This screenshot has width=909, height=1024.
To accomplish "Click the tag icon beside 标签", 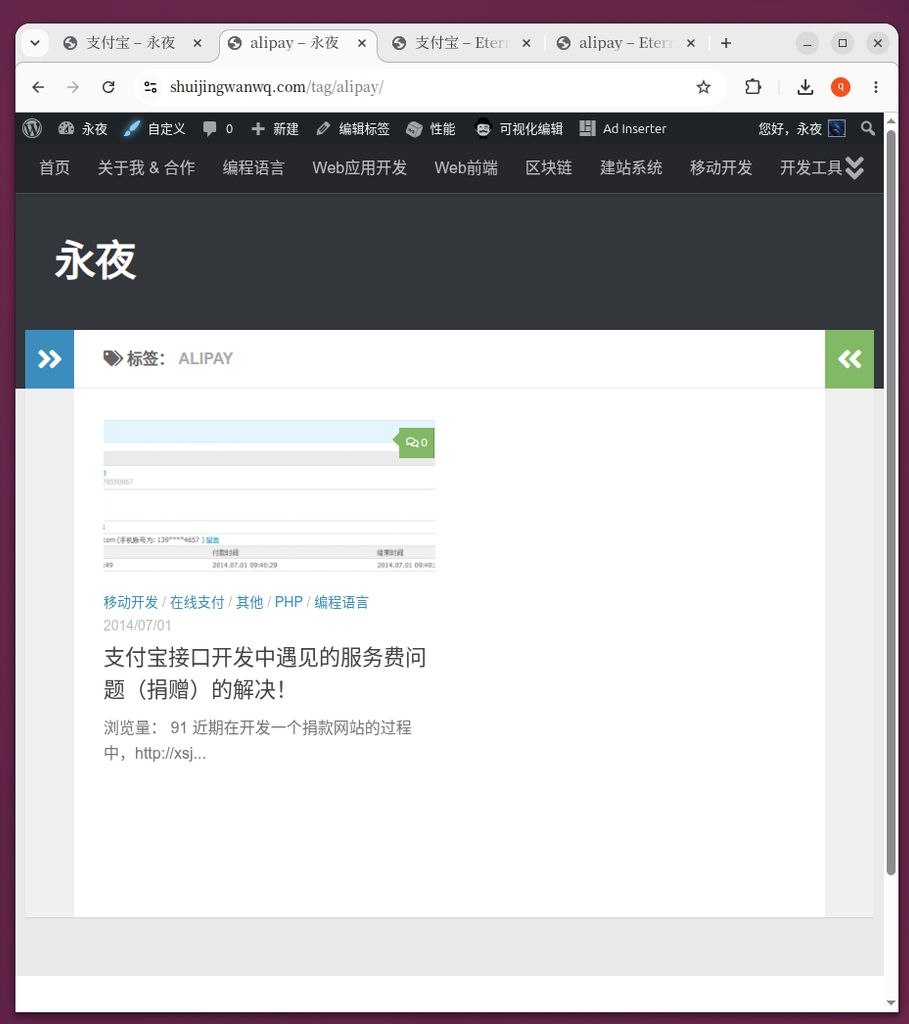I will point(112,358).
